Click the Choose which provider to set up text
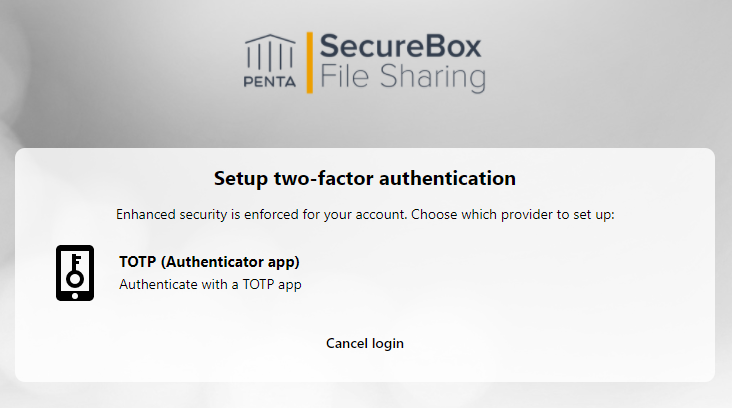 (x=513, y=214)
